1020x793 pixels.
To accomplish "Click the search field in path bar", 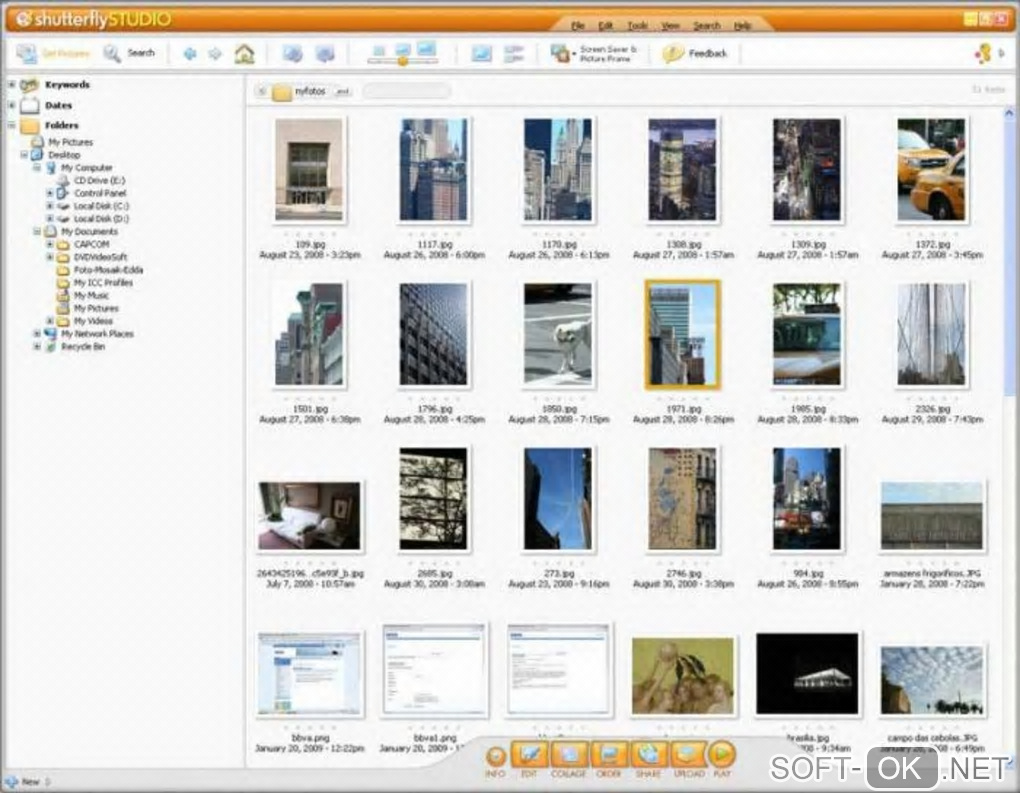I will [407, 92].
